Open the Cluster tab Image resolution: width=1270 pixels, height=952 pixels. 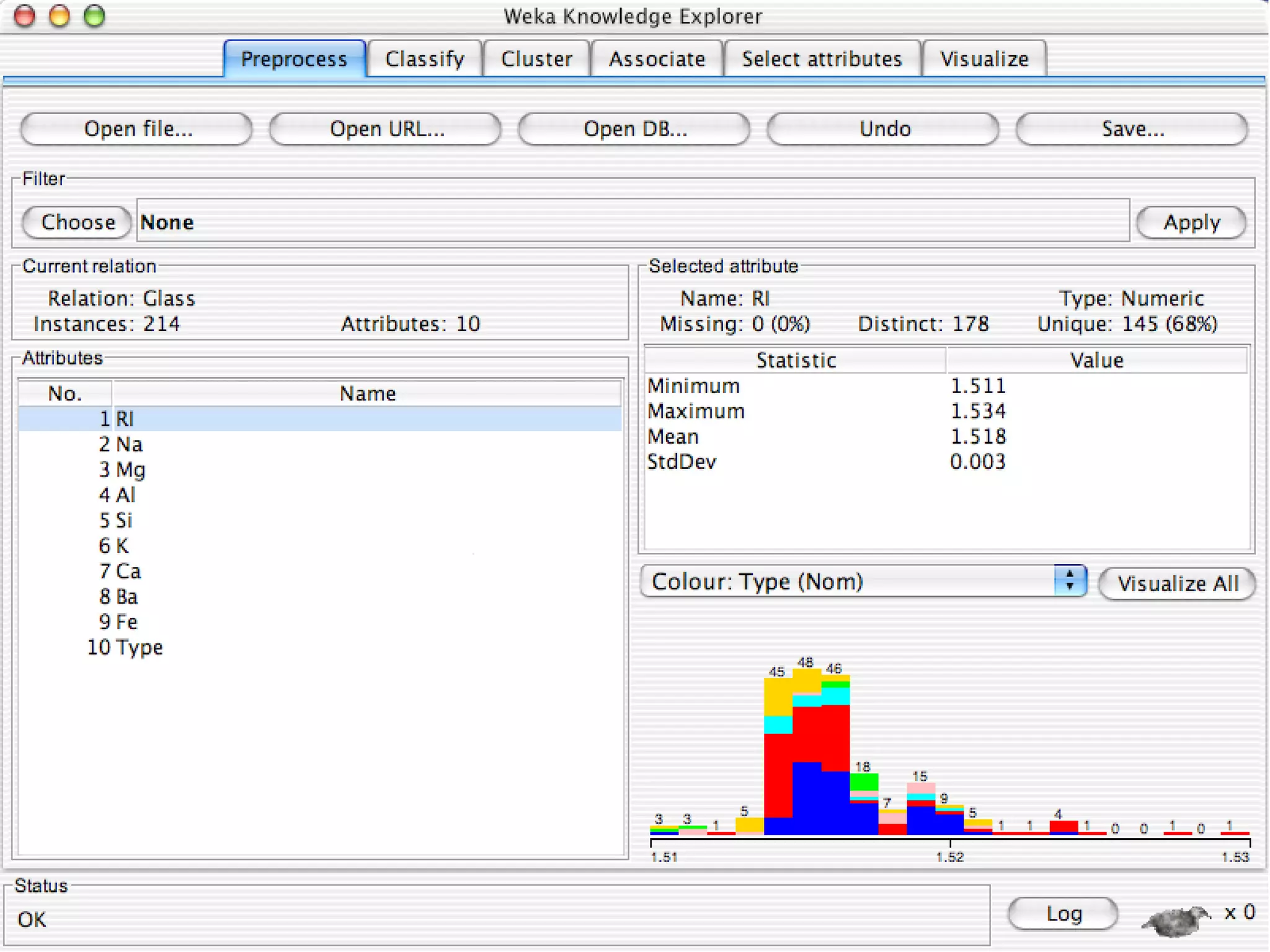[536, 59]
